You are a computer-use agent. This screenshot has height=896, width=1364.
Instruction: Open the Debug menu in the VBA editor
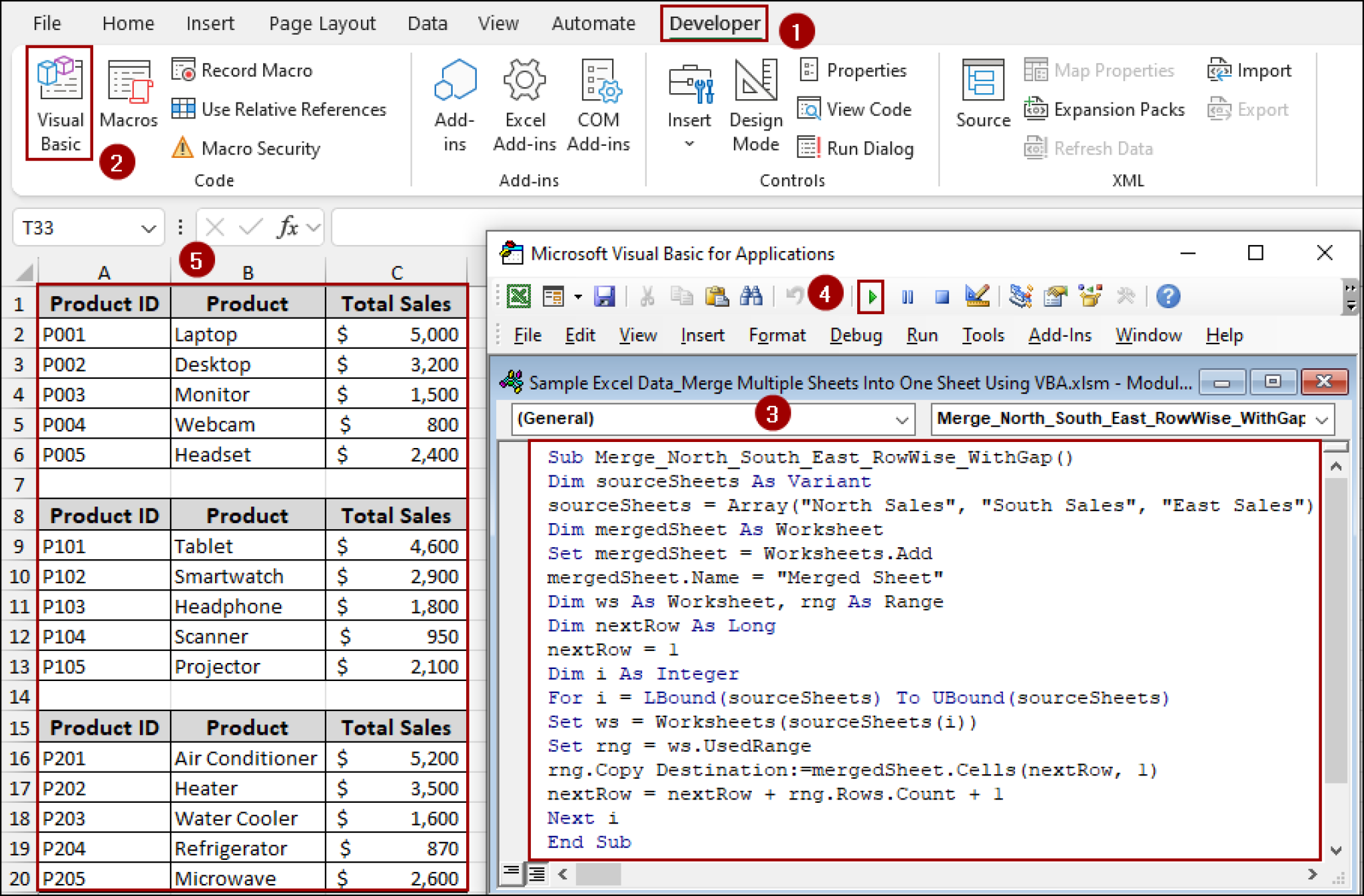click(x=855, y=335)
